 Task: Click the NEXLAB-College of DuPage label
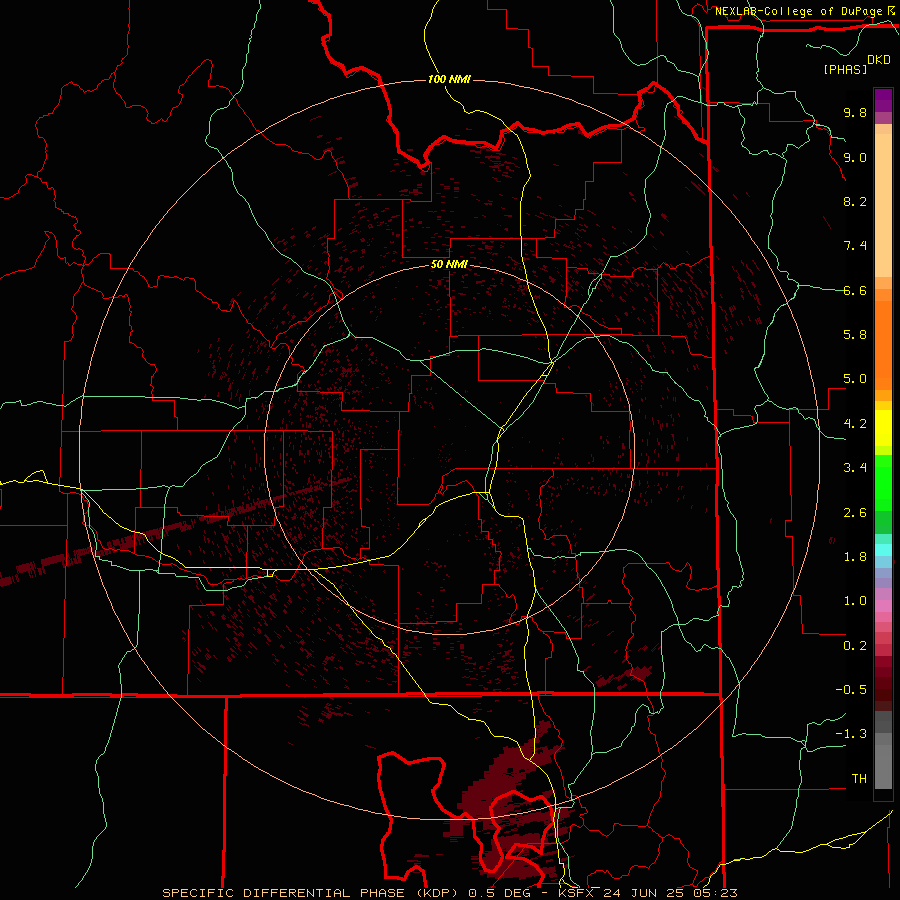coord(799,11)
